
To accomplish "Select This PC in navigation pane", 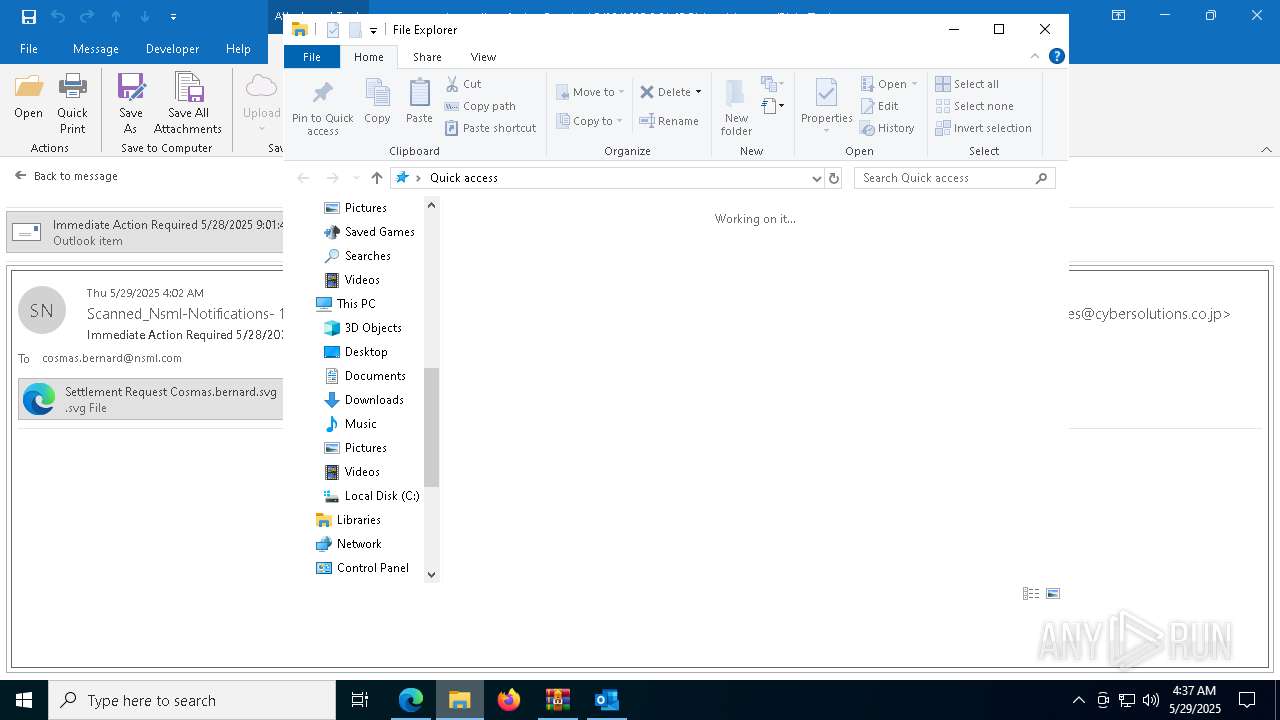I will 346,304.
